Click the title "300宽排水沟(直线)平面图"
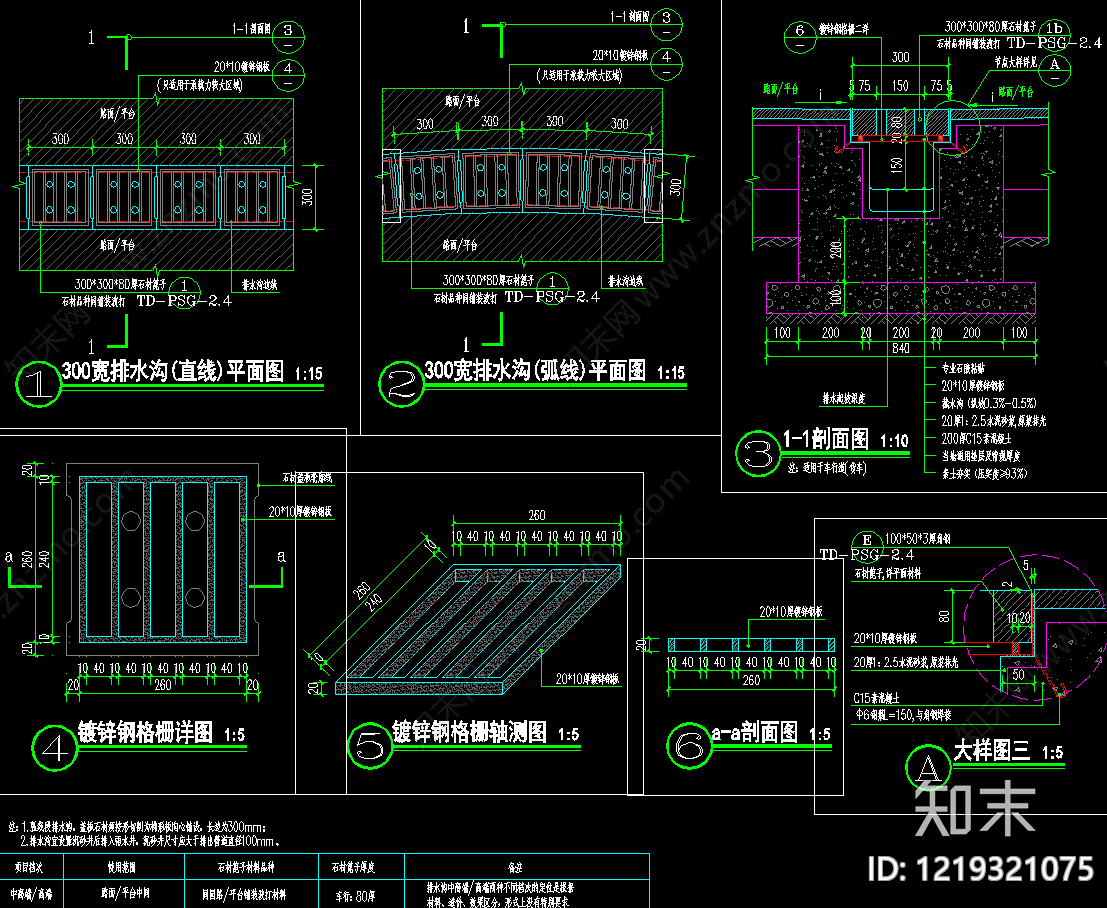The height and width of the screenshot is (908, 1107). [x=173, y=371]
